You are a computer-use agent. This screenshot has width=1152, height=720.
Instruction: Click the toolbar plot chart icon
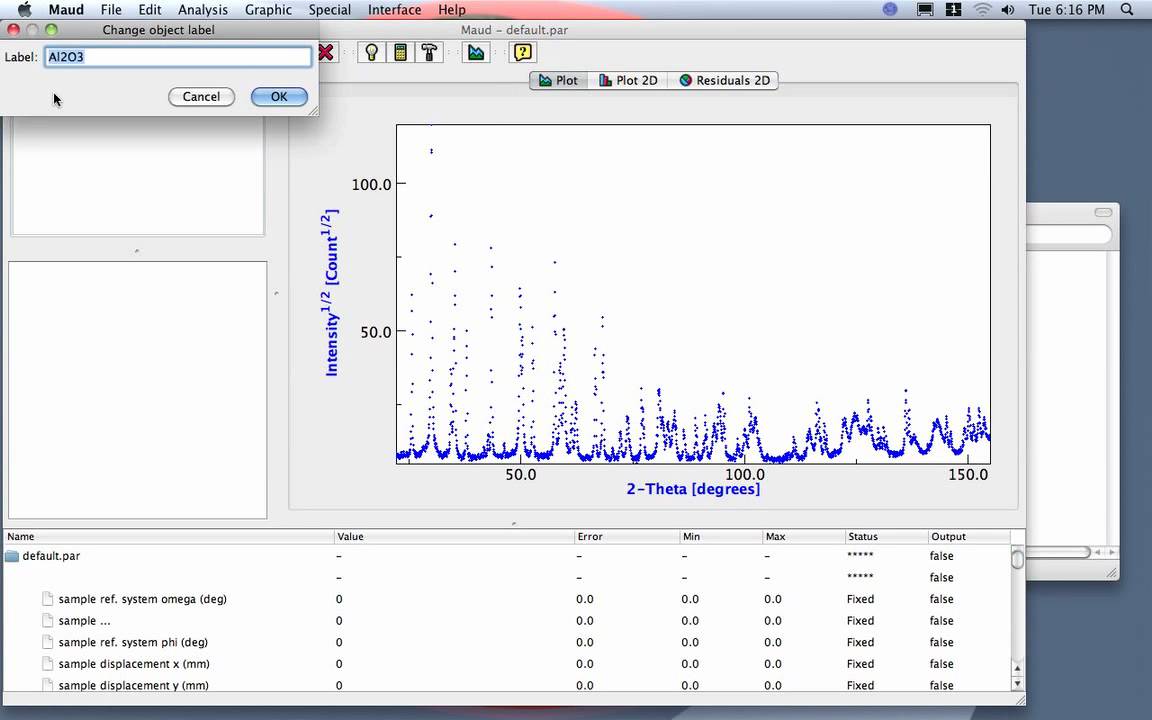(x=476, y=52)
